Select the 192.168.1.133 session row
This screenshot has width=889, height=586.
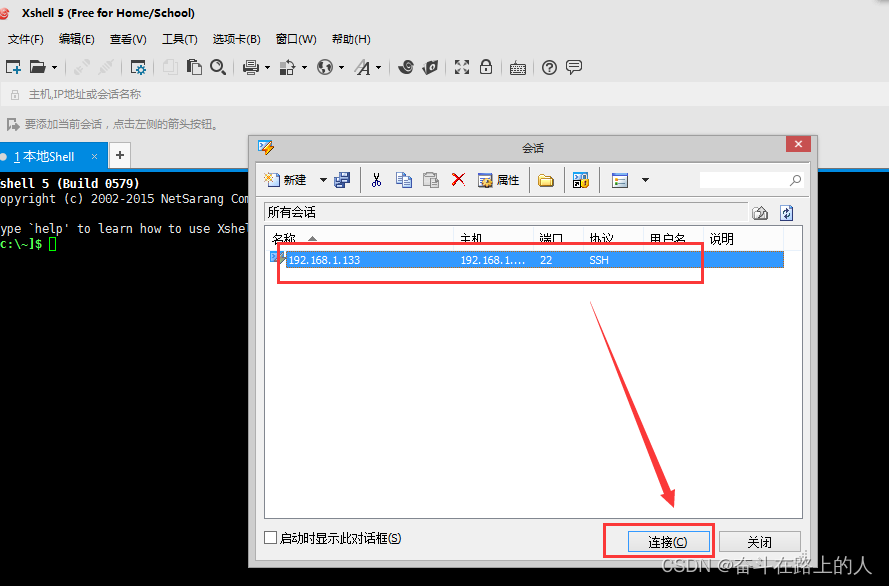tap(527, 260)
